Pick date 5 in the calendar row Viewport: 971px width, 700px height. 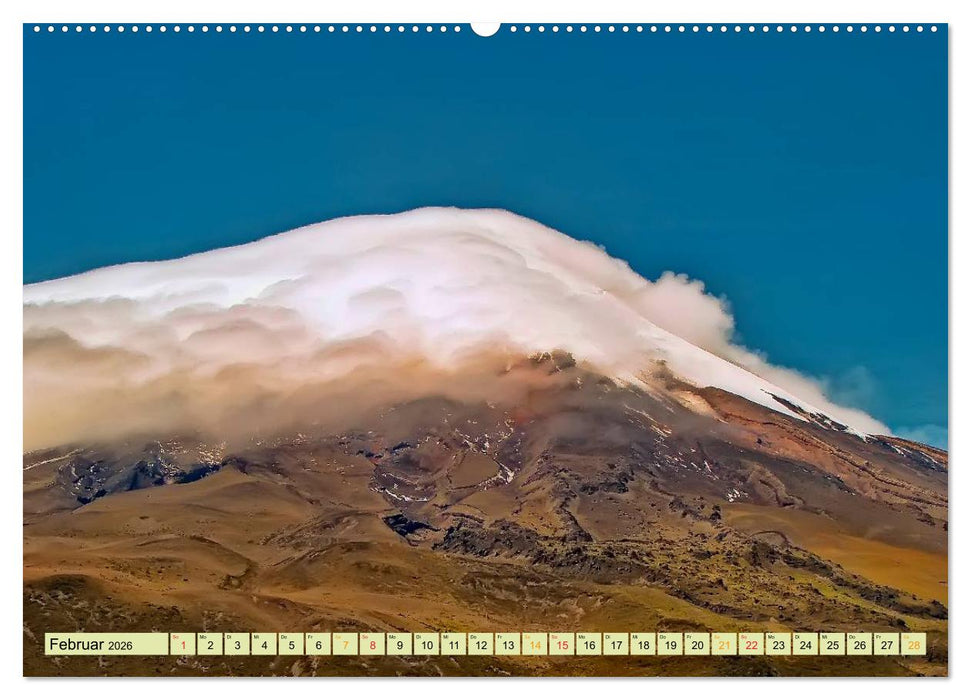(291, 644)
